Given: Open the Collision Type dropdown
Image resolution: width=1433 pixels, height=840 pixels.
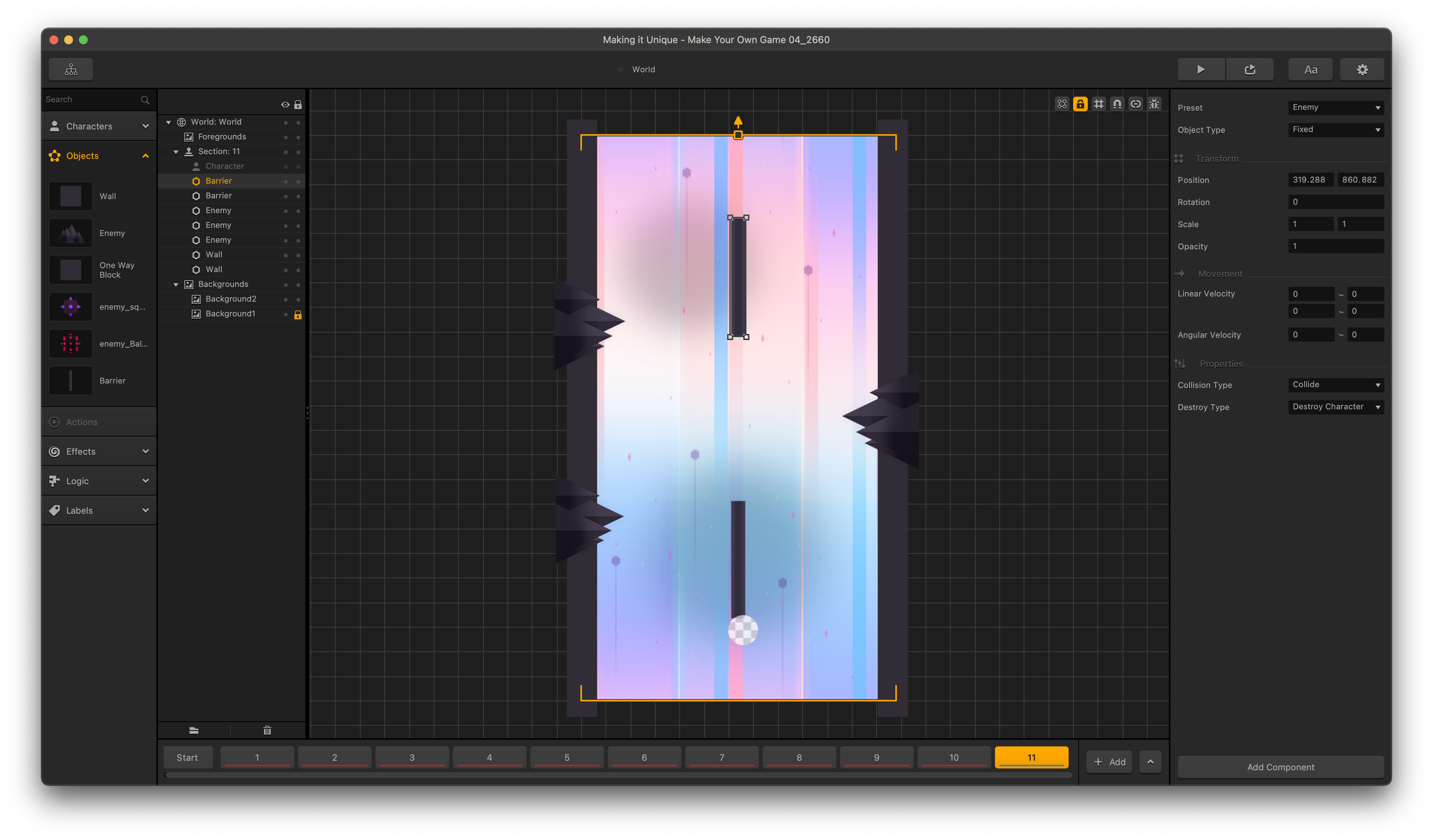Looking at the screenshot, I should [1336, 385].
